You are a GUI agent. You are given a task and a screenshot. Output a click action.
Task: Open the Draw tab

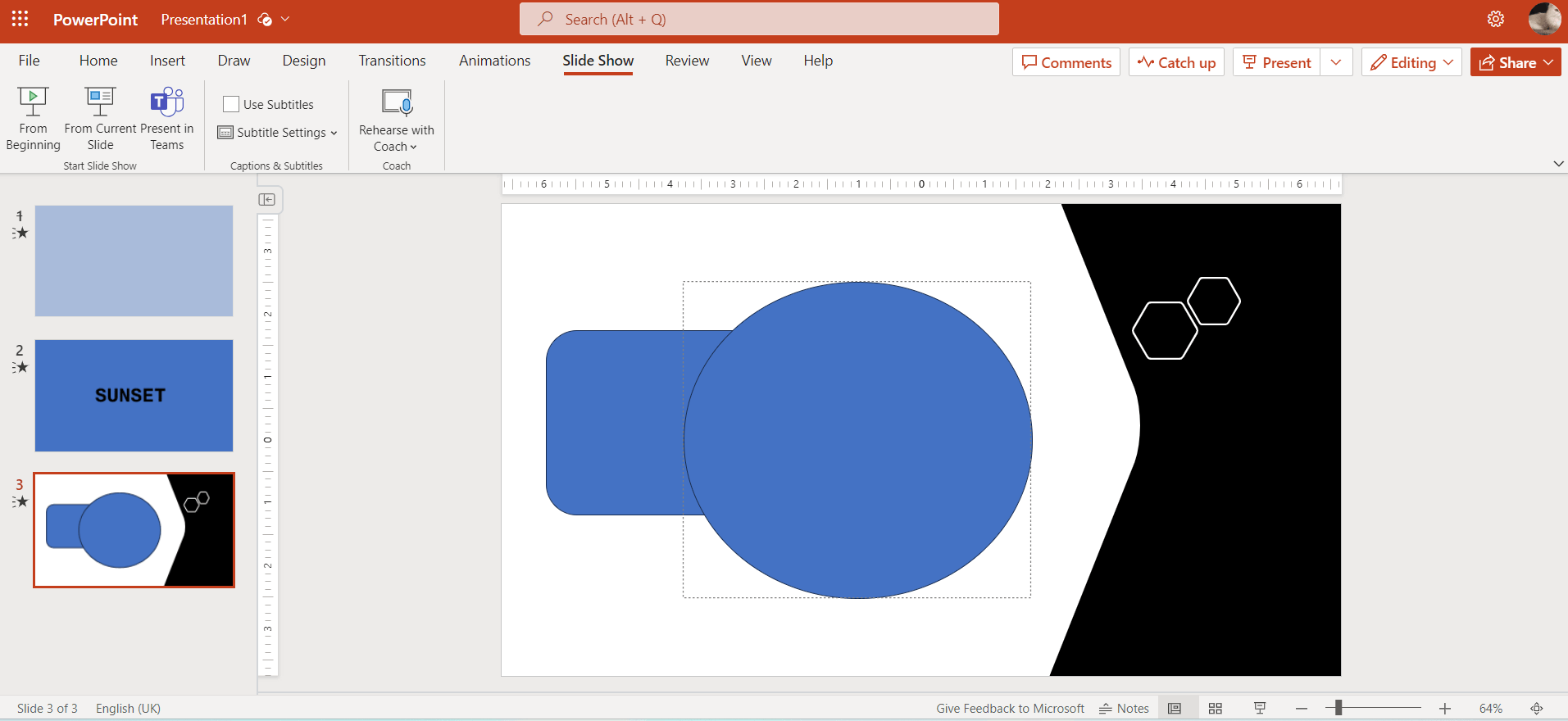pos(234,61)
